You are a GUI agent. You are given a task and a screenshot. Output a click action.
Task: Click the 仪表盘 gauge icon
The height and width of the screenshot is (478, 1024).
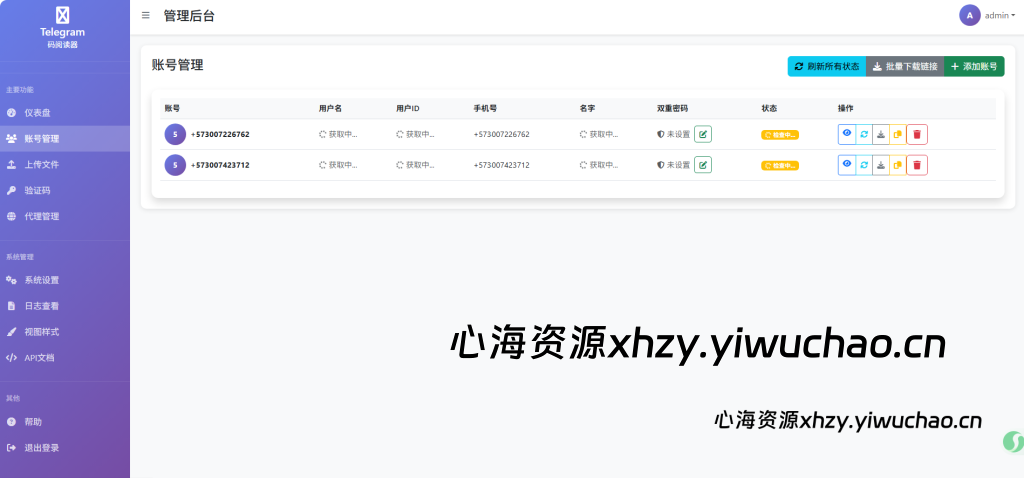pyautogui.click(x=11, y=113)
